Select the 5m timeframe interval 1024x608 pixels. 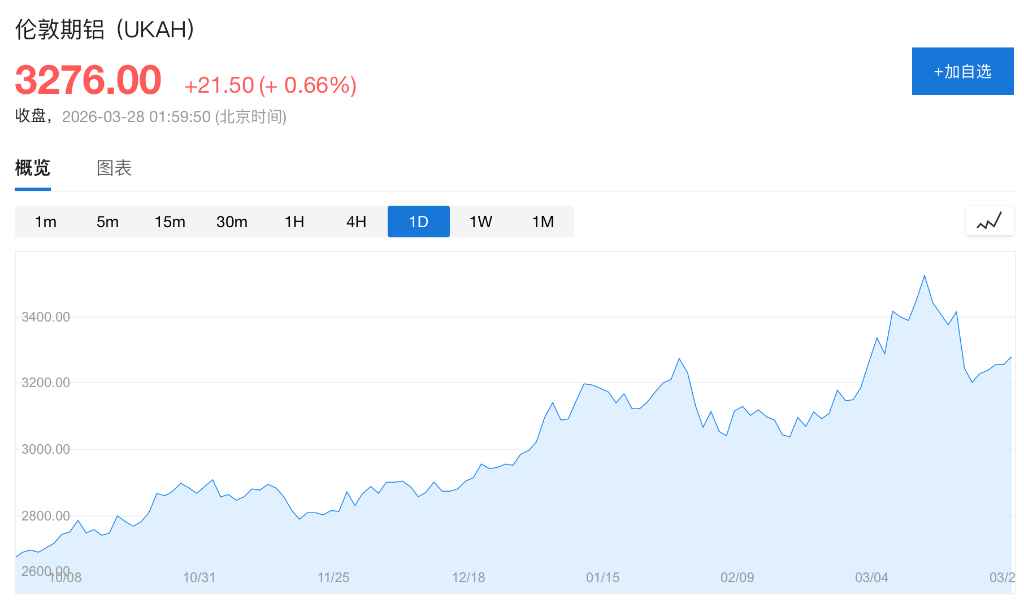click(107, 221)
